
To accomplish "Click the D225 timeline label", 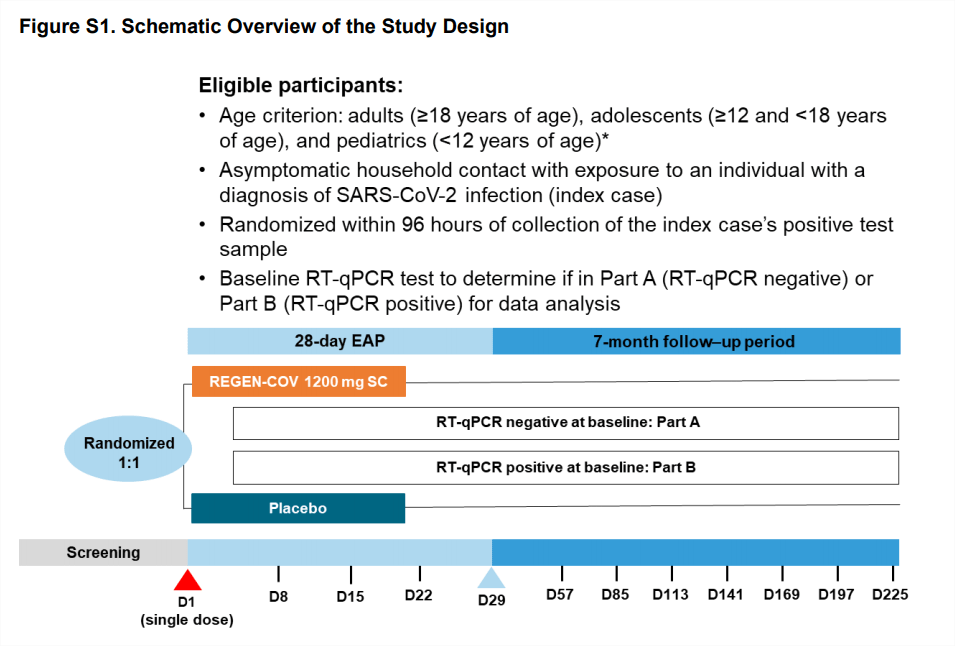I will coord(891,596).
